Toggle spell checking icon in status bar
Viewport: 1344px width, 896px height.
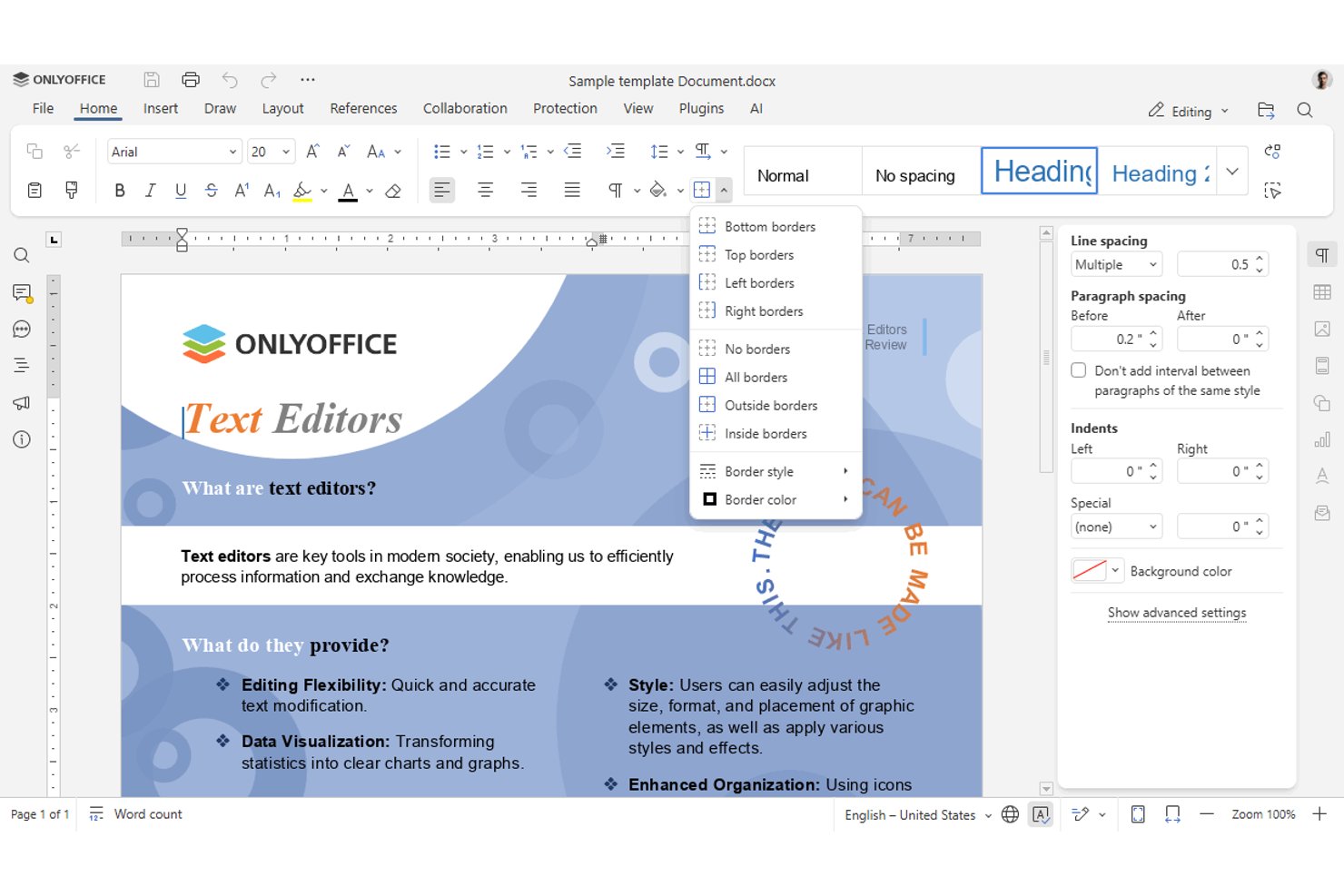click(1041, 814)
